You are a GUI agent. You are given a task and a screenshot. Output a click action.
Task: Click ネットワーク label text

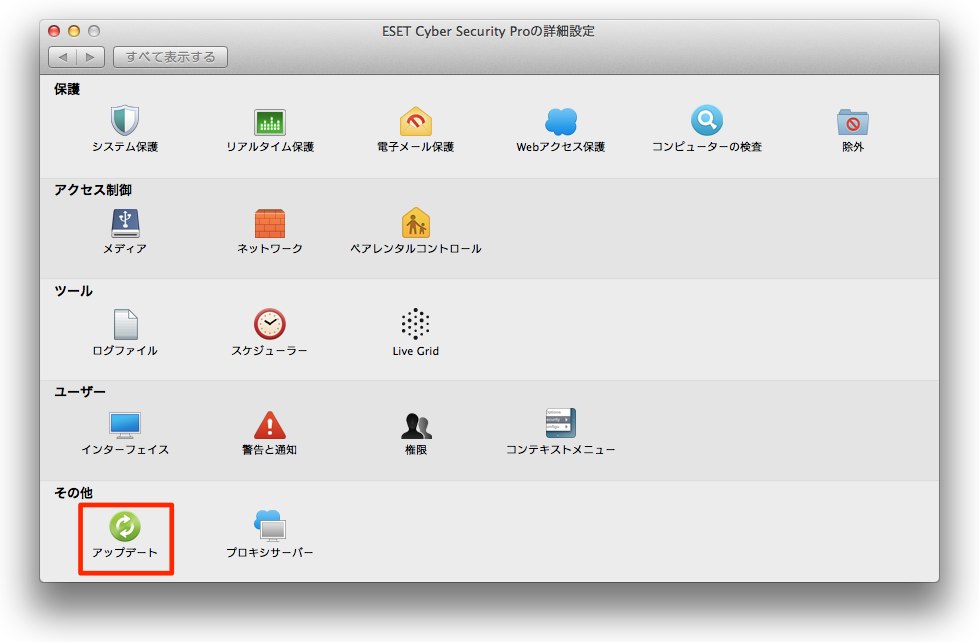pyautogui.click(x=270, y=249)
